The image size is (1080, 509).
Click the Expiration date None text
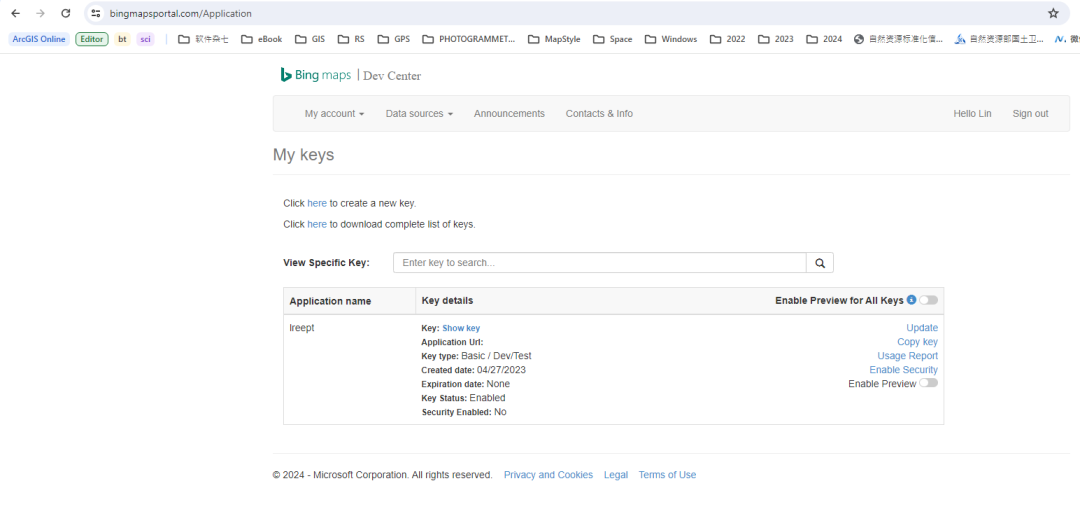[x=465, y=384]
